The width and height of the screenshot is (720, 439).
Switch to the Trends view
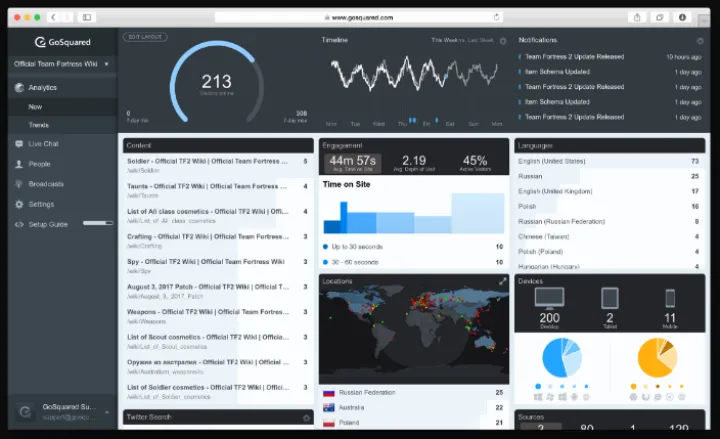(39, 125)
